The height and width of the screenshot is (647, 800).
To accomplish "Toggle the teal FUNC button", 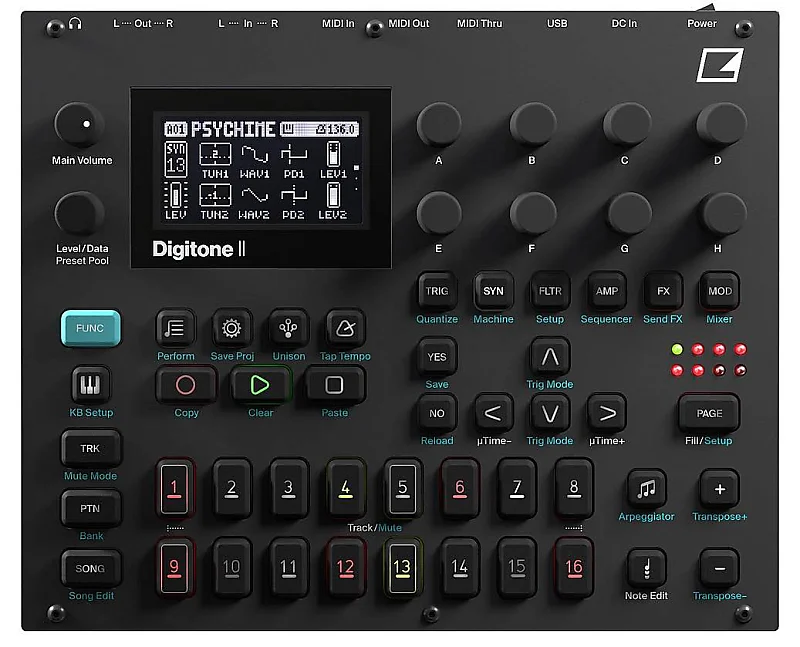I will [x=90, y=328].
